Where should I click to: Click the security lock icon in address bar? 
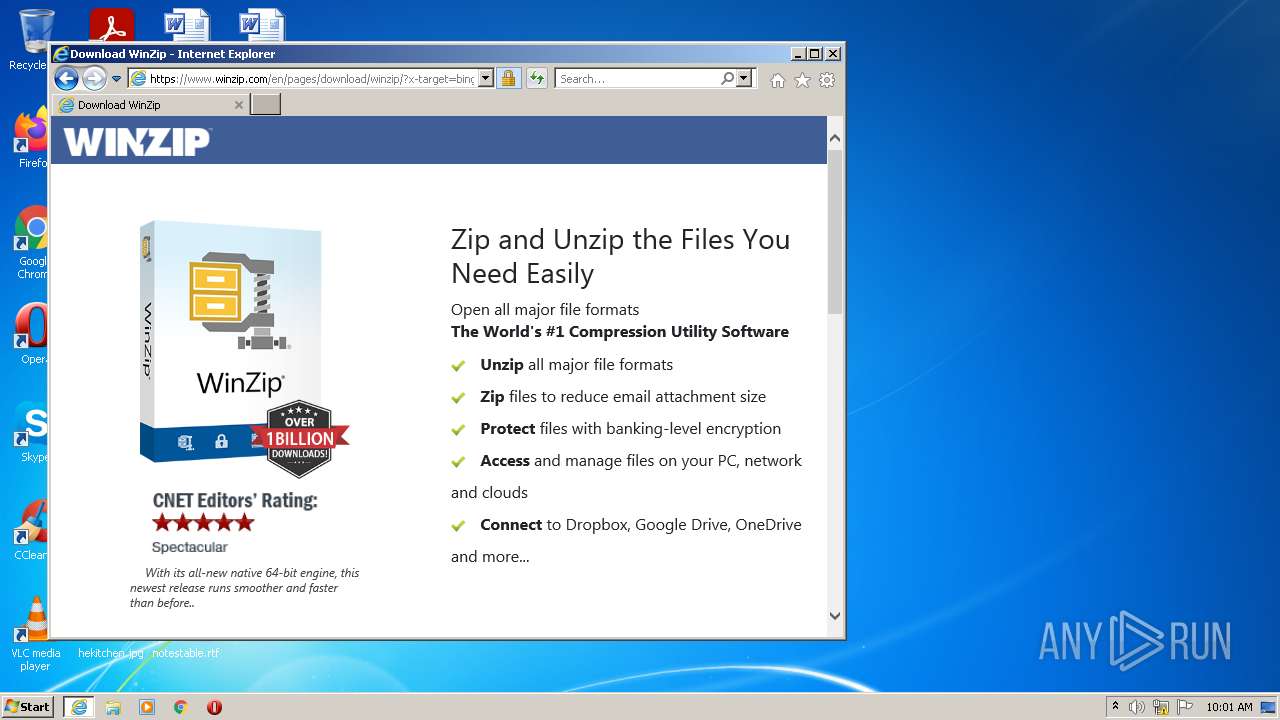[508, 79]
